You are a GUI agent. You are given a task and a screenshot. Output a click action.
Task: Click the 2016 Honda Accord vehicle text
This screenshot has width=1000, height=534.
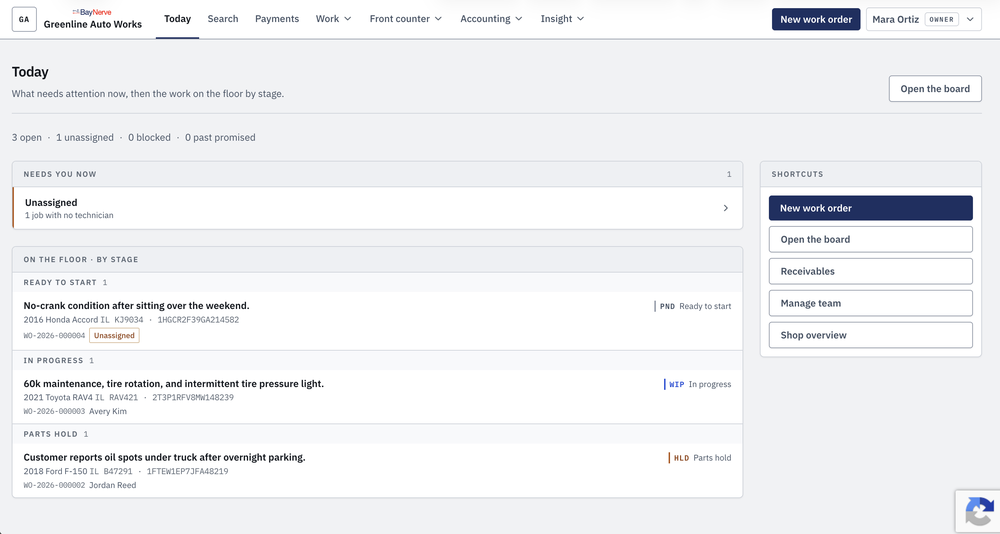point(61,320)
